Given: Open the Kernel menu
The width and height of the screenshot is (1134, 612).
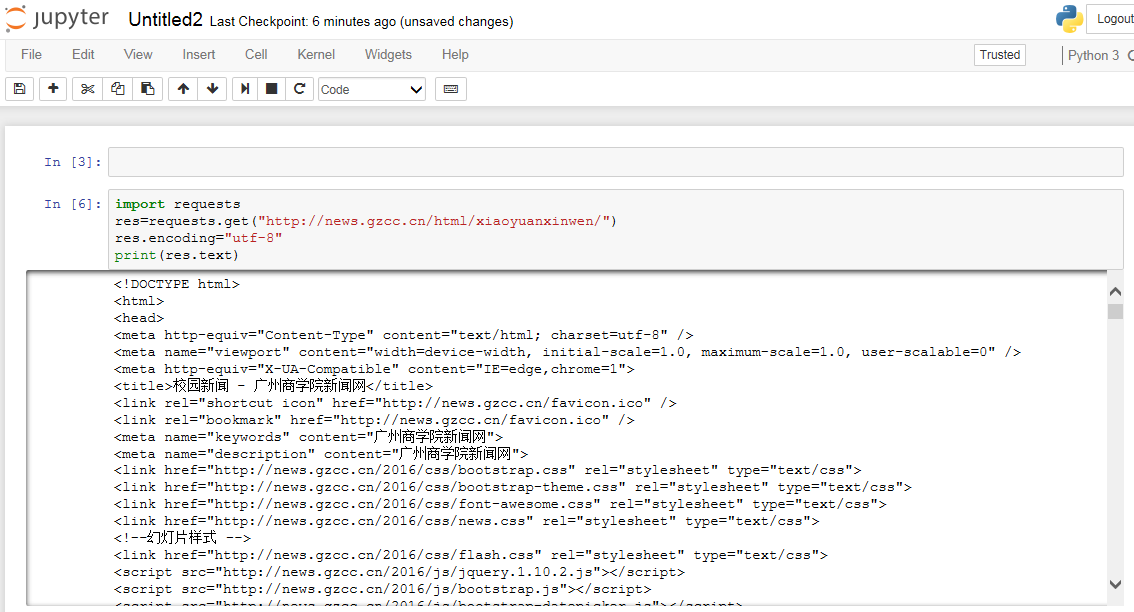Looking at the screenshot, I should [316, 55].
